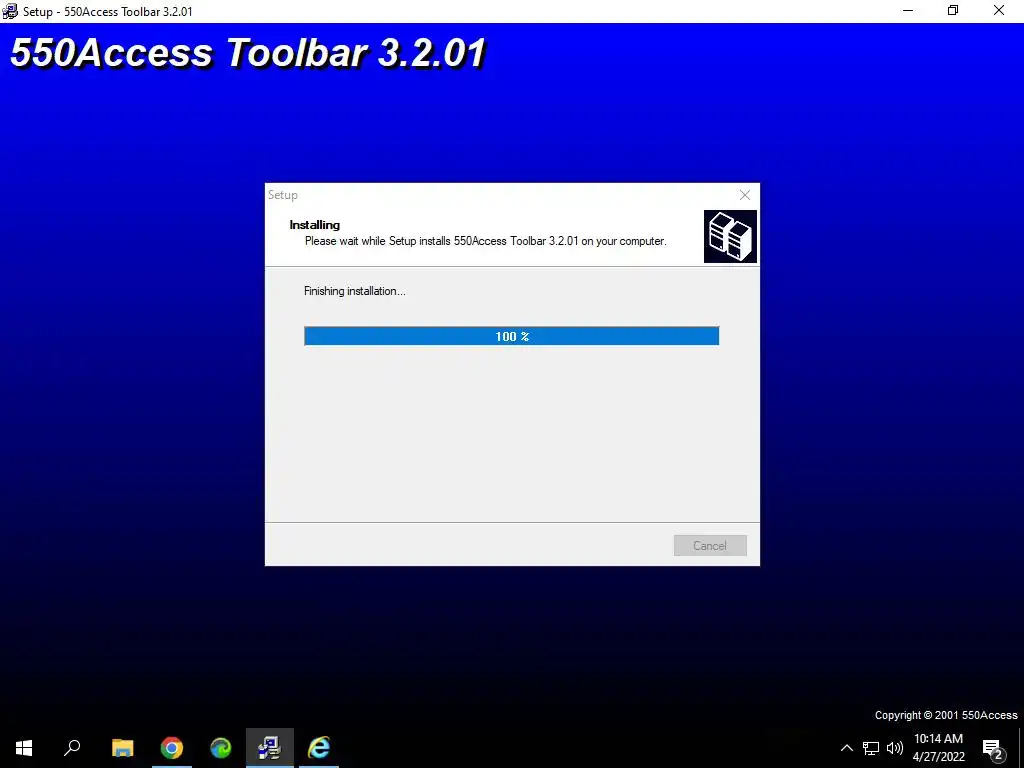Select the running Setup installer taskbar icon
The height and width of the screenshot is (768, 1024).
point(270,748)
